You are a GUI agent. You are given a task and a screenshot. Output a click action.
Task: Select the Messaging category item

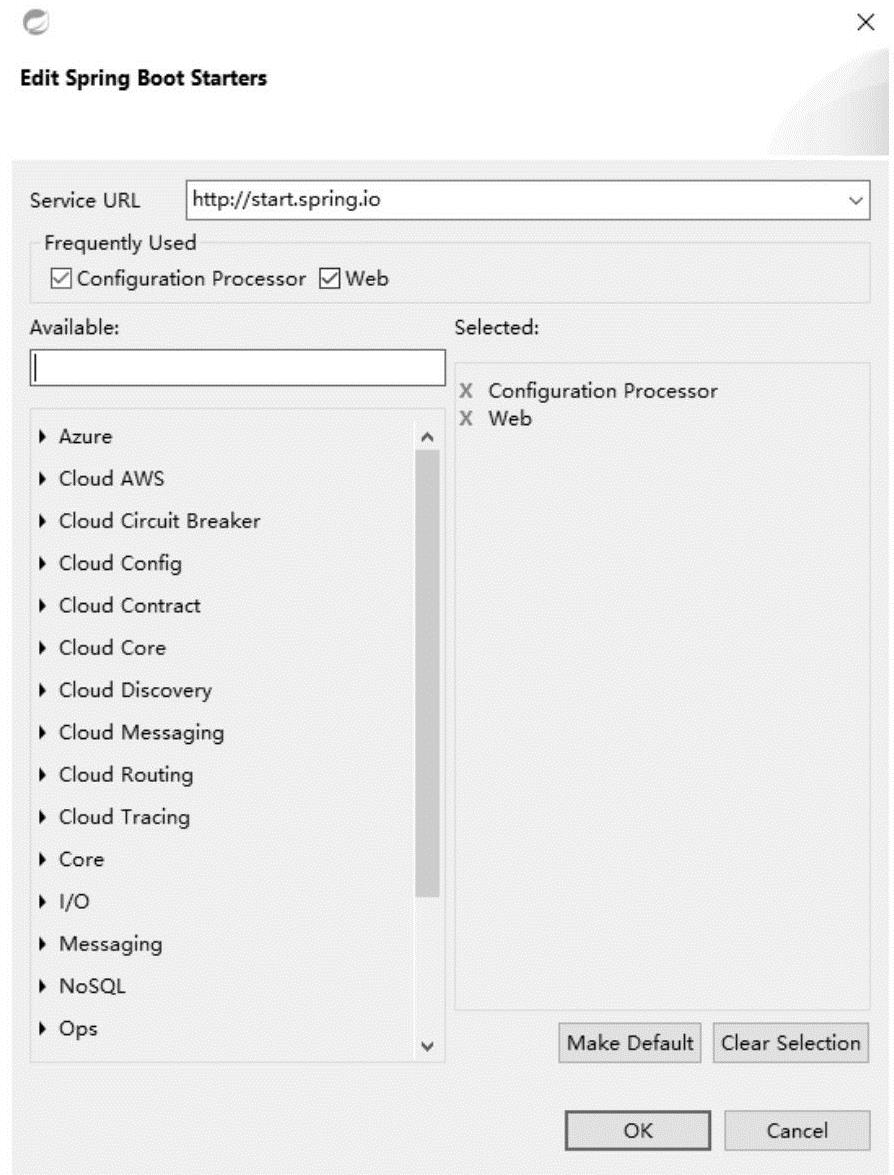(110, 944)
